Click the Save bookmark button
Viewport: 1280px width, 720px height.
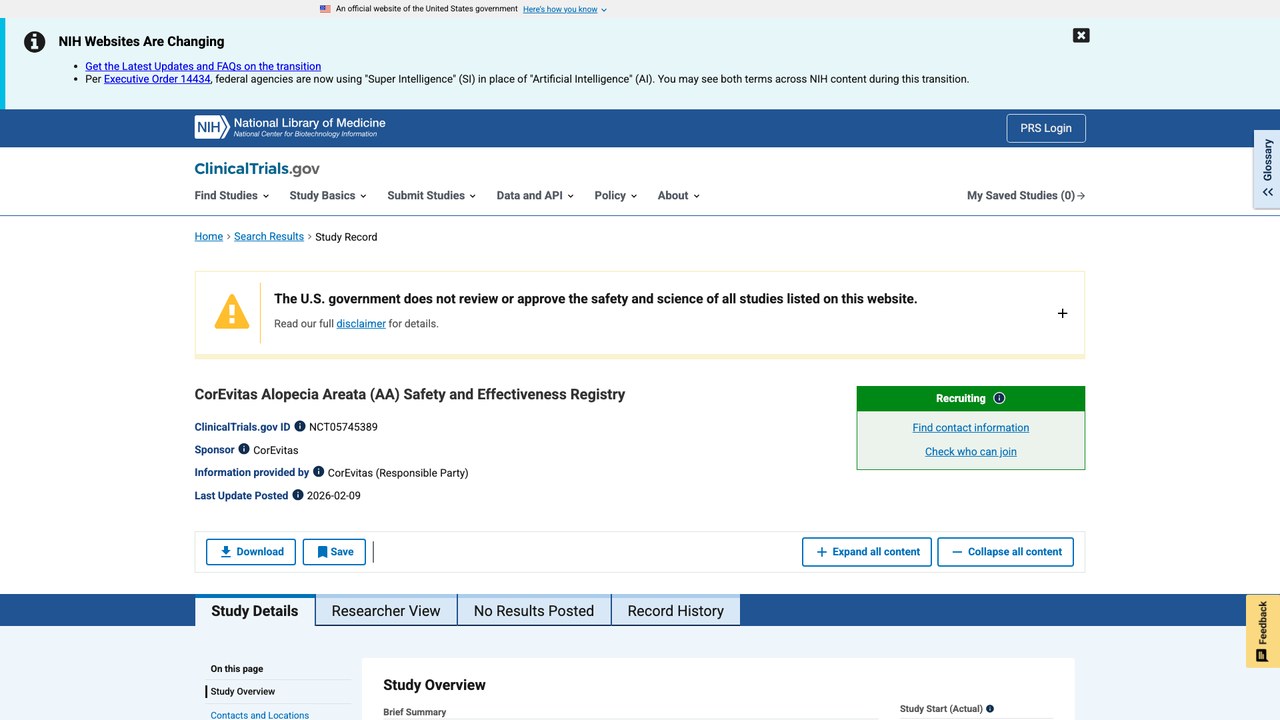pyautogui.click(x=334, y=552)
